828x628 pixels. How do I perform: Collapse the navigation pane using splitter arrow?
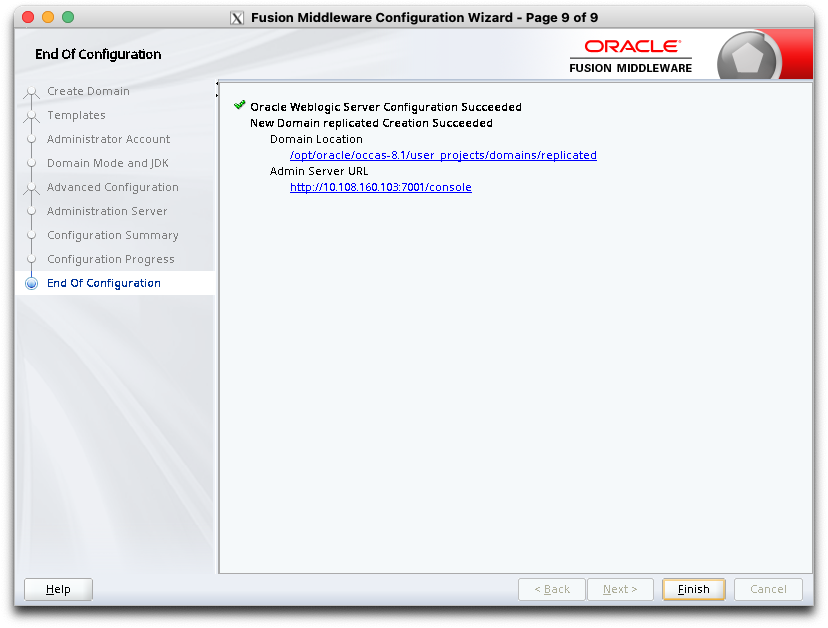pyautogui.click(x=217, y=84)
